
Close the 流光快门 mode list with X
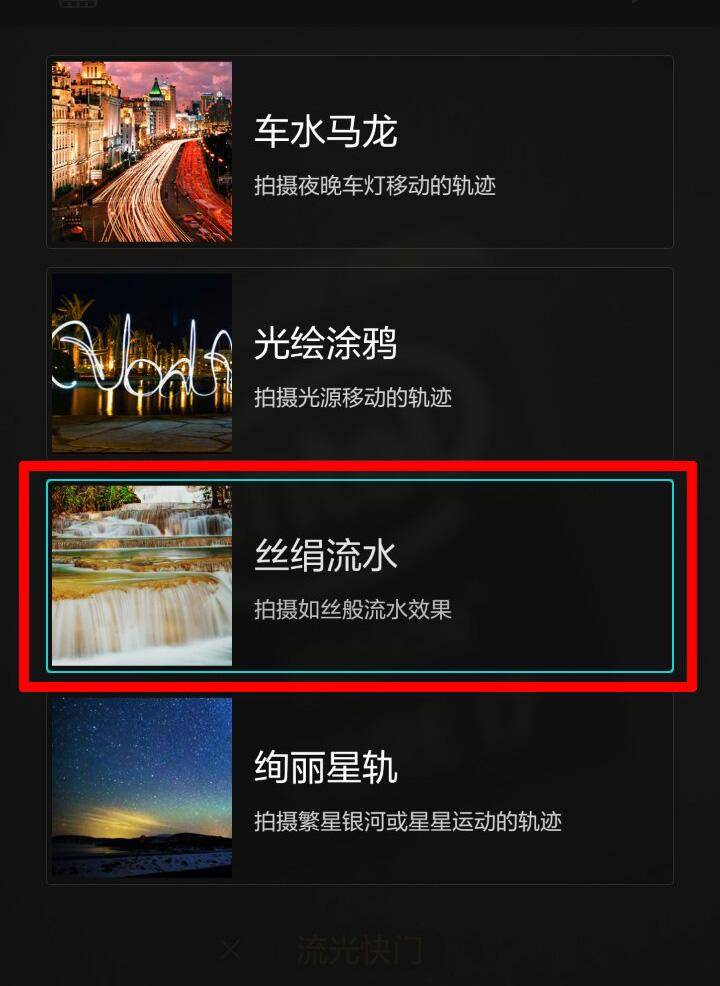tap(231, 950)
